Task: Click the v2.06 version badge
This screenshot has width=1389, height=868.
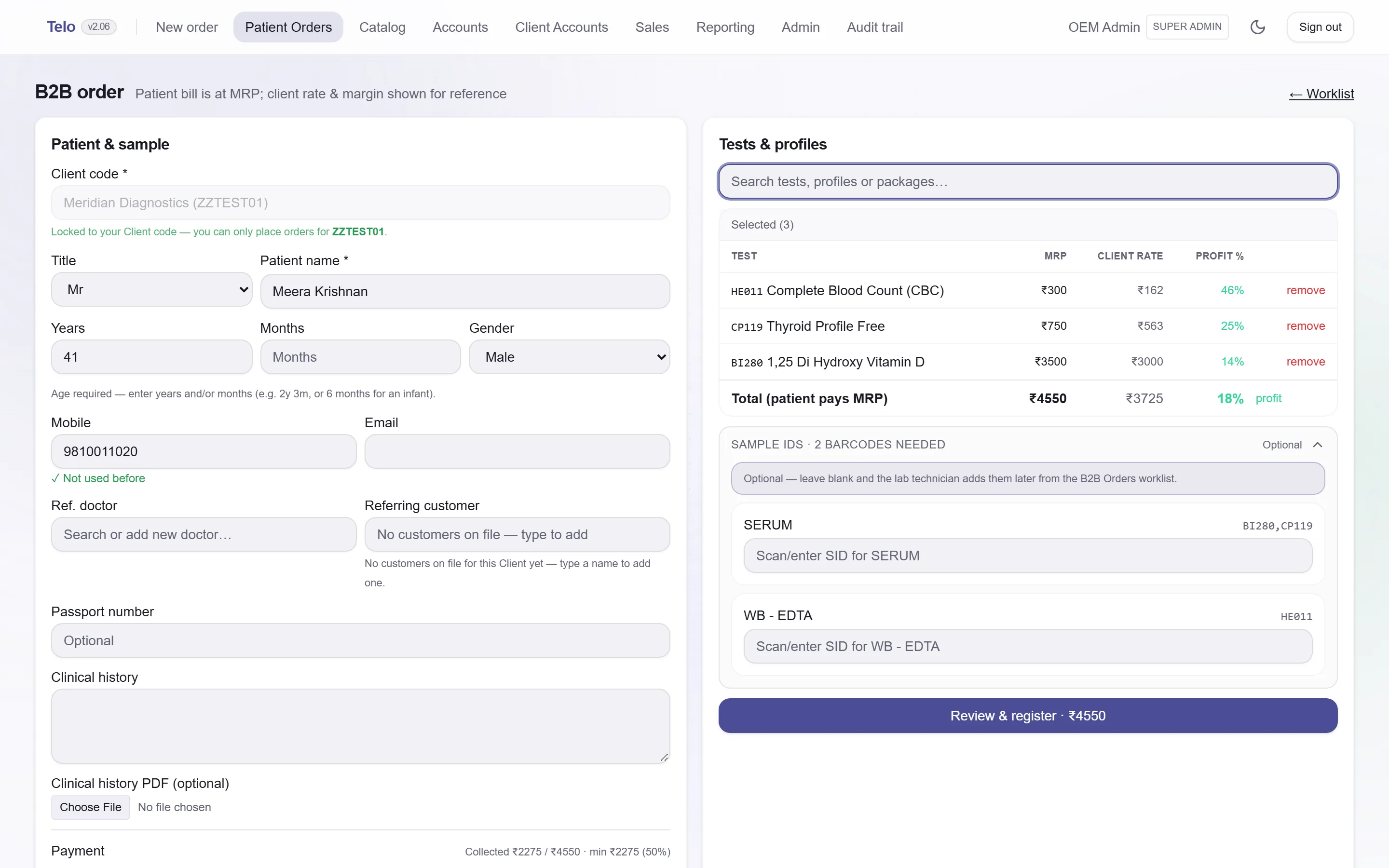Action: tap(99, 27)
